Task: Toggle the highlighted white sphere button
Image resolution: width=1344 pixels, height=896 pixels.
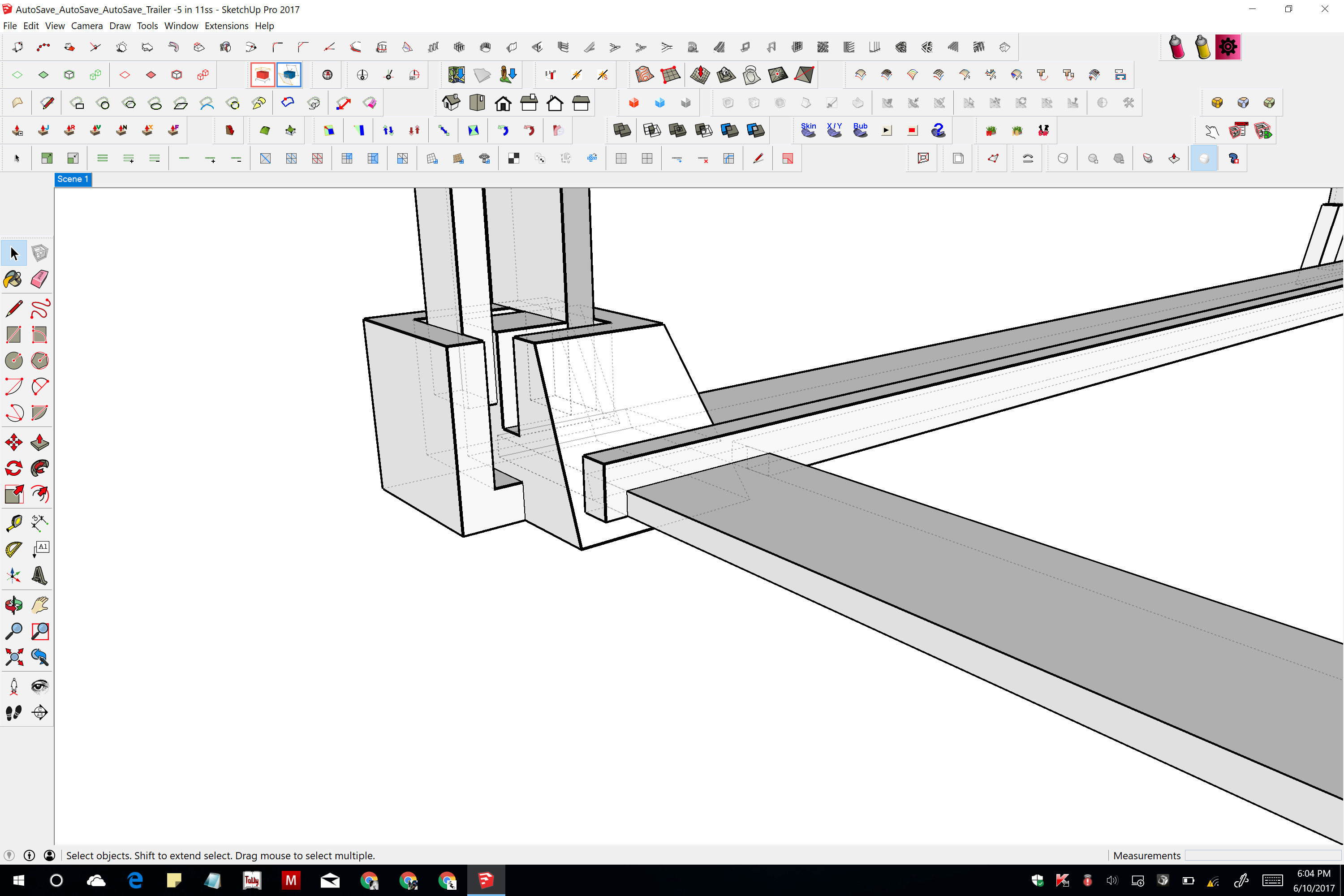Action: [1203, 158]
